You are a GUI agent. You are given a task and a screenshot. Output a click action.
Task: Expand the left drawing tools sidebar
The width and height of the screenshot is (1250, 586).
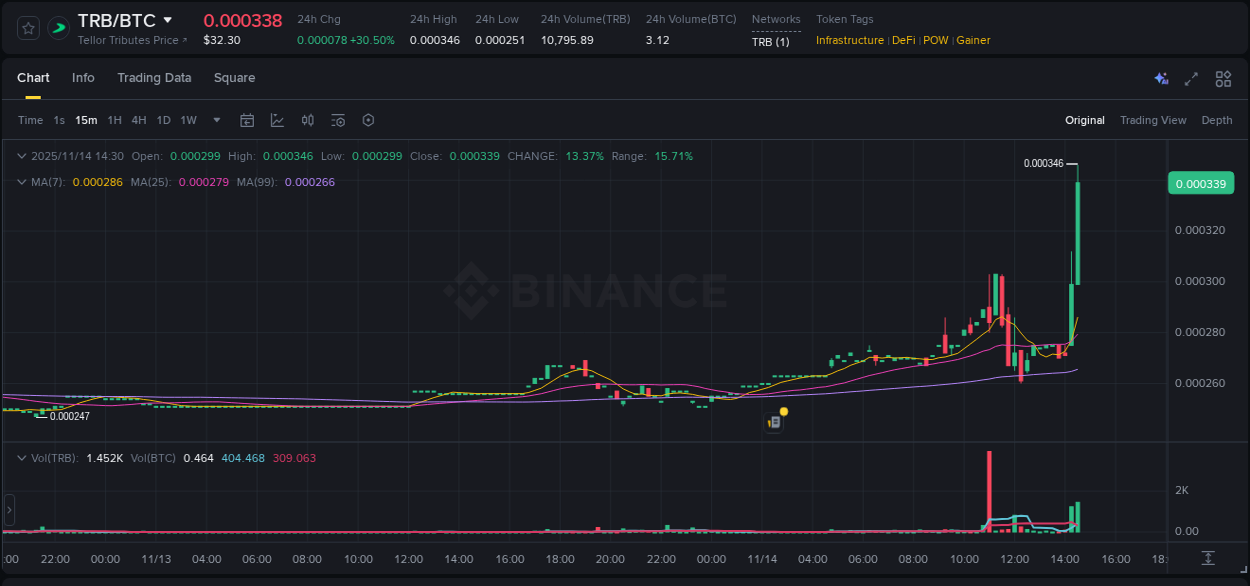click(x=8, y=509)
